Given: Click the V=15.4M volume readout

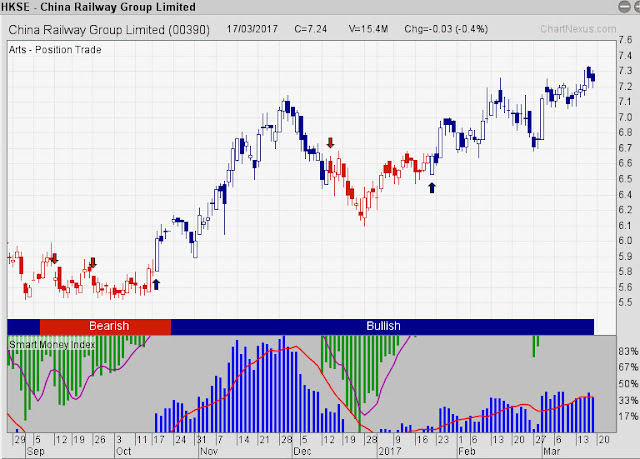Looking at the screenshot, I should click(x=368, y=29).
